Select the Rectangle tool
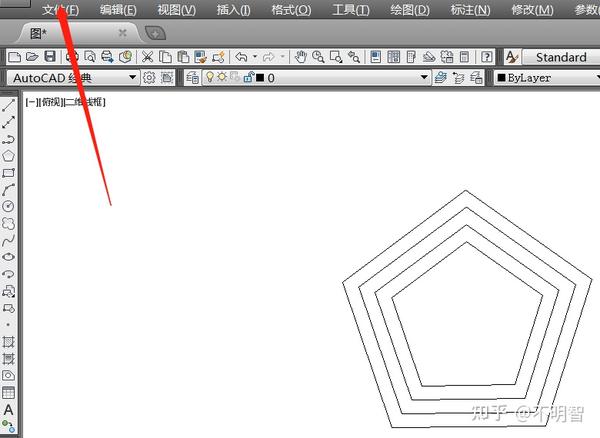Screen dimensions: 600x438 point(8,173)
